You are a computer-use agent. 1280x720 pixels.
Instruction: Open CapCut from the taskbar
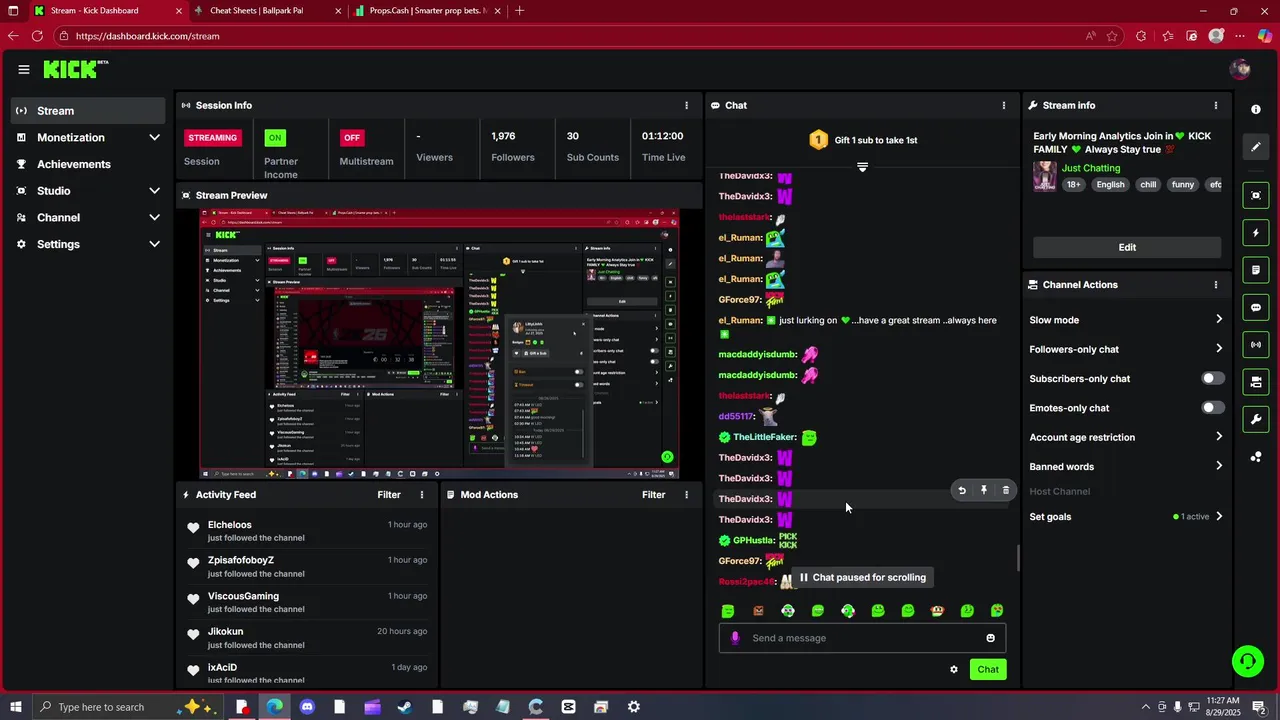point(568,707)
